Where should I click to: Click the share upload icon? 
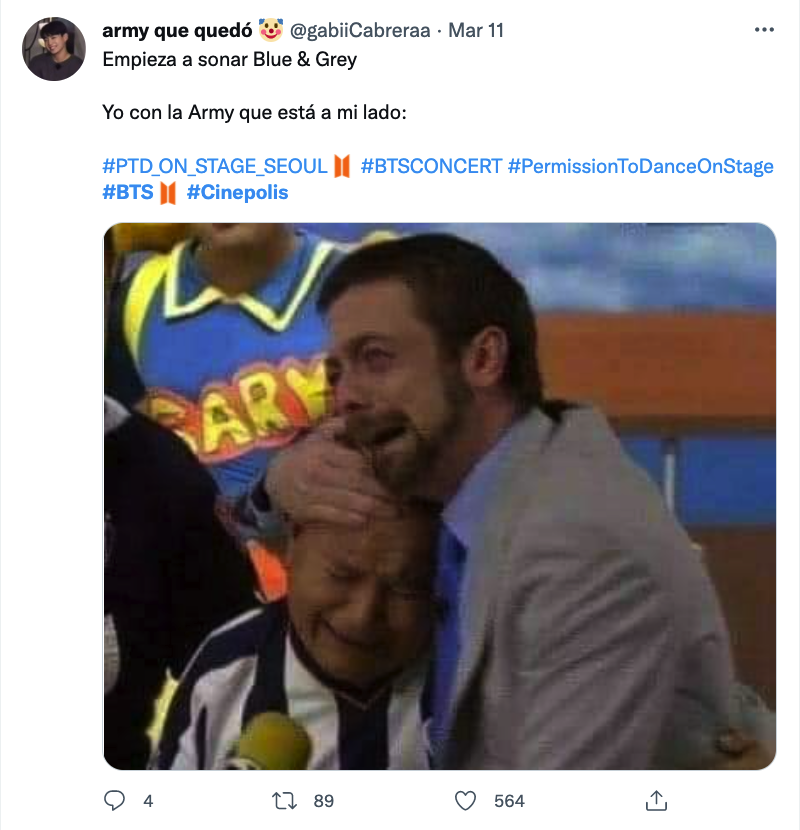click(656, 800)
